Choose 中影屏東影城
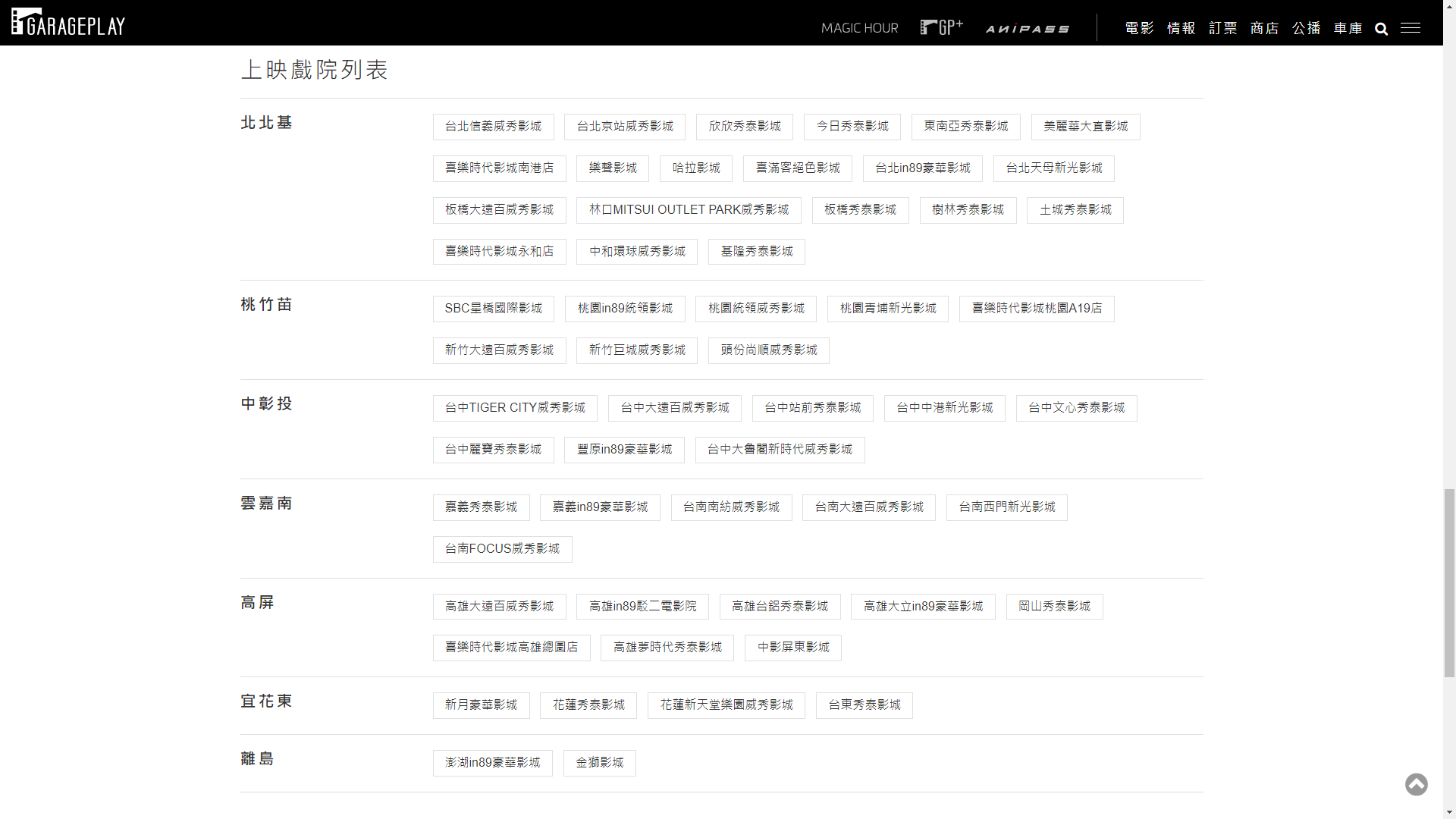 [793, 648]
